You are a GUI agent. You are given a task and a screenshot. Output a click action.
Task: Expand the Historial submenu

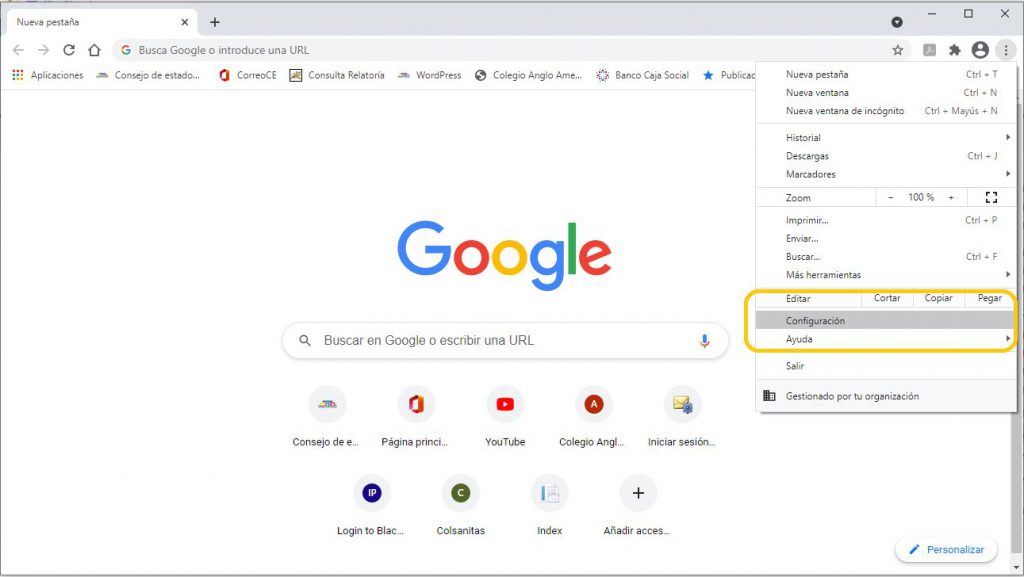click(x=886, y=138)
